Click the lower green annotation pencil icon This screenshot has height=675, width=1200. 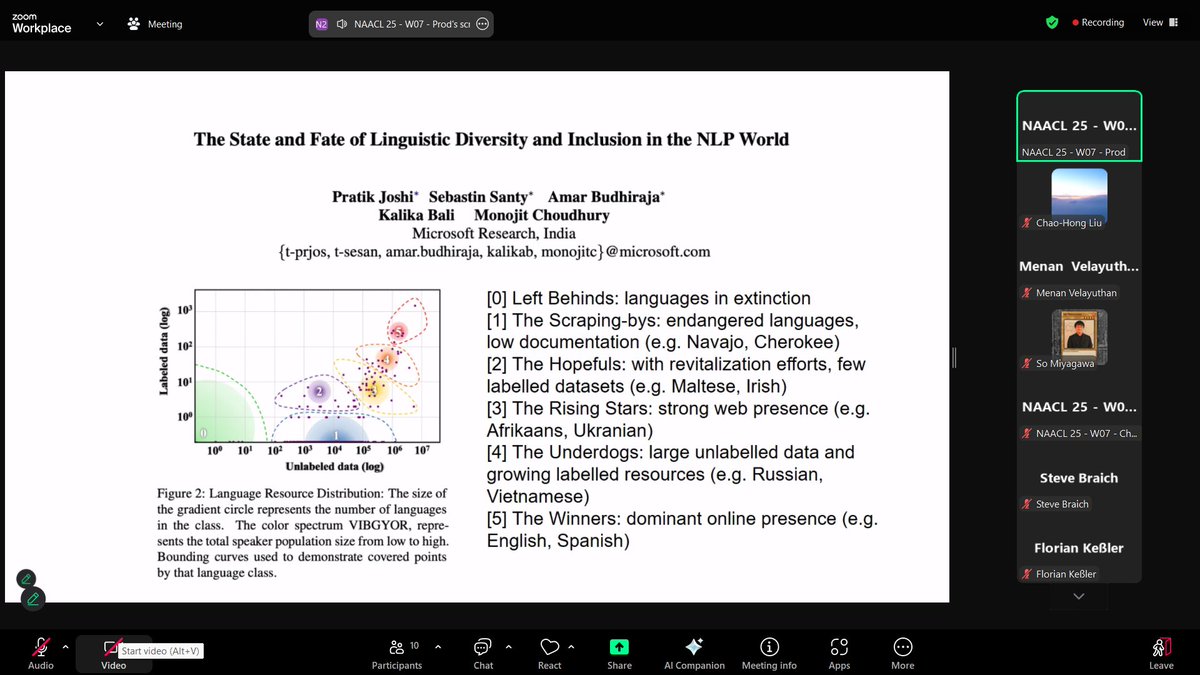pos(33,598)
